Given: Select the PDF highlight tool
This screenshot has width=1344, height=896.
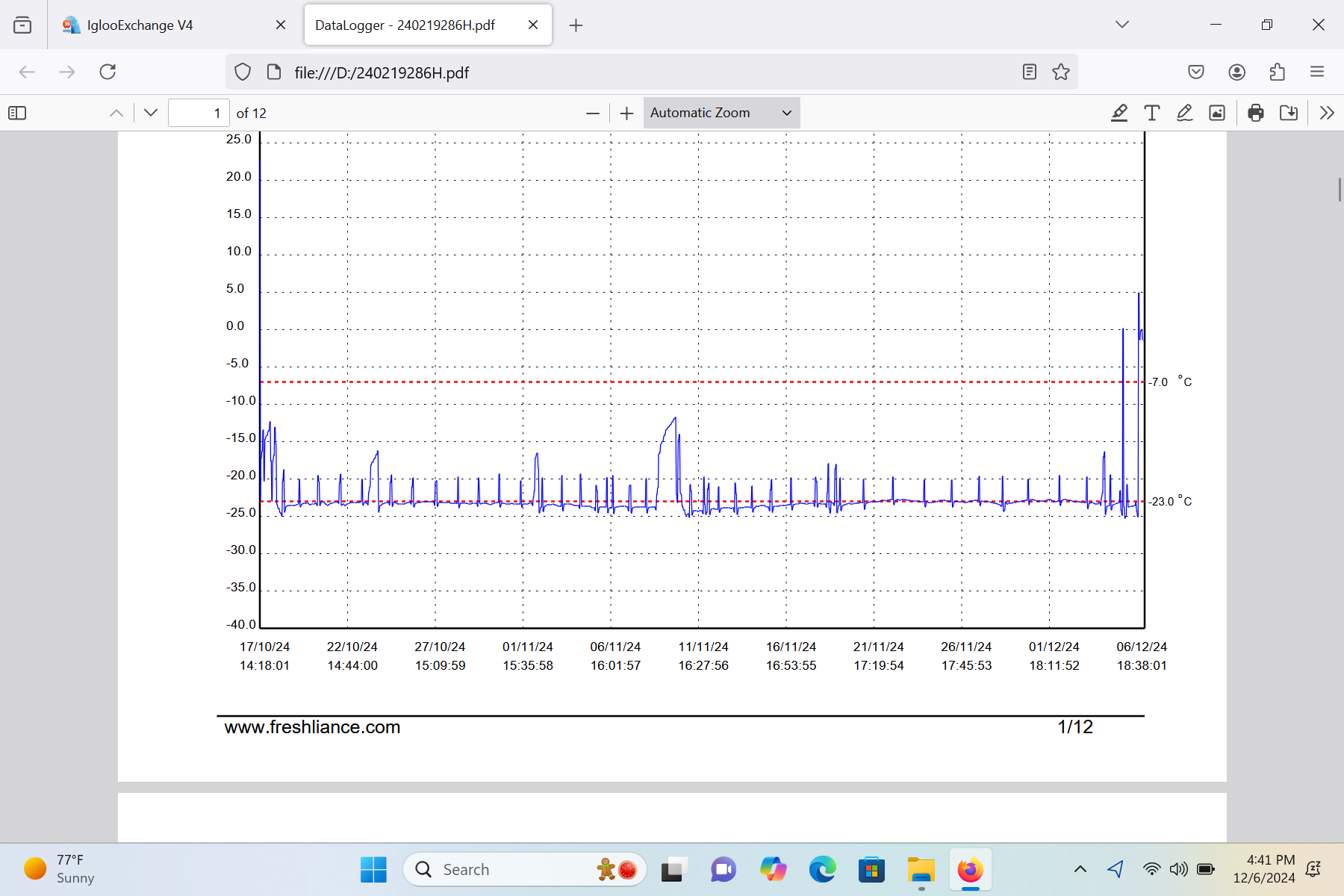Looking at the screenshot, I should (x=1119, y=113).
